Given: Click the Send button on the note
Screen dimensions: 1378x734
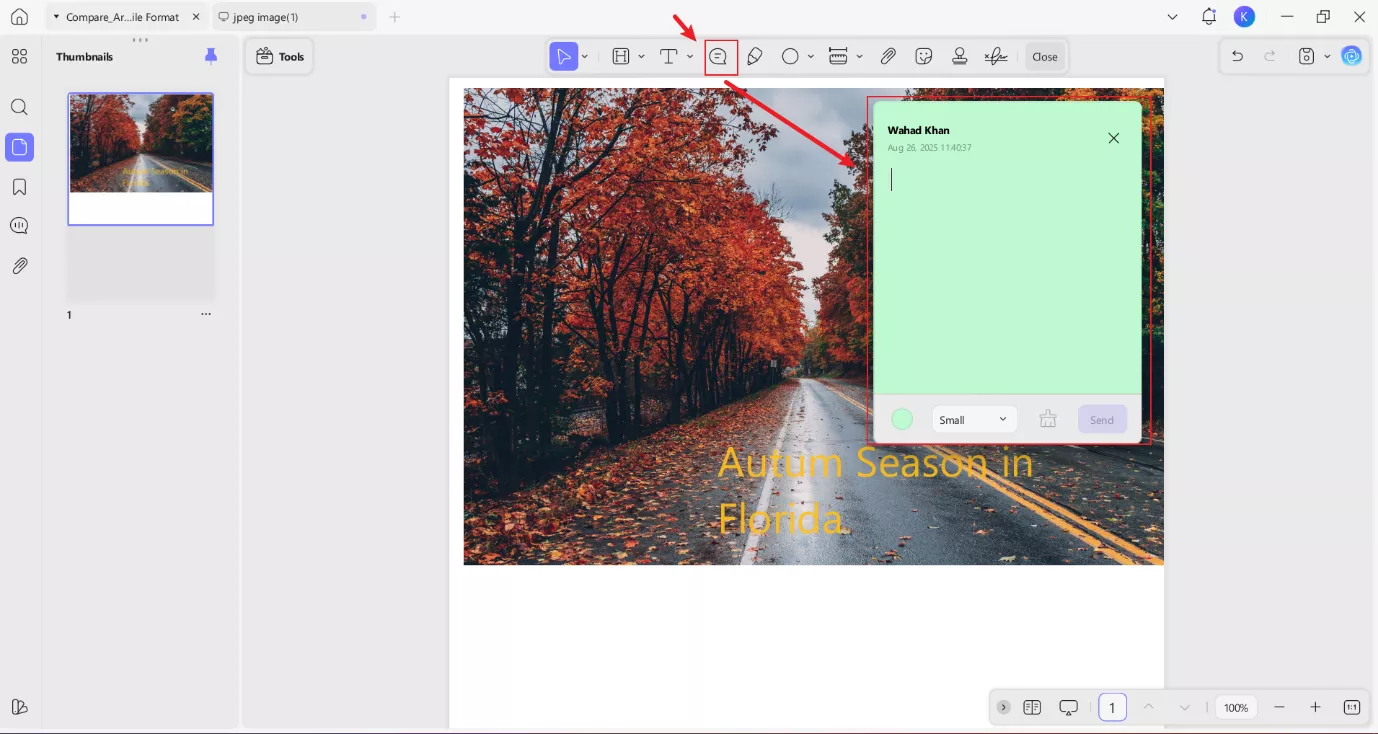Looking at the screenshot, I should click(1101, 419).
